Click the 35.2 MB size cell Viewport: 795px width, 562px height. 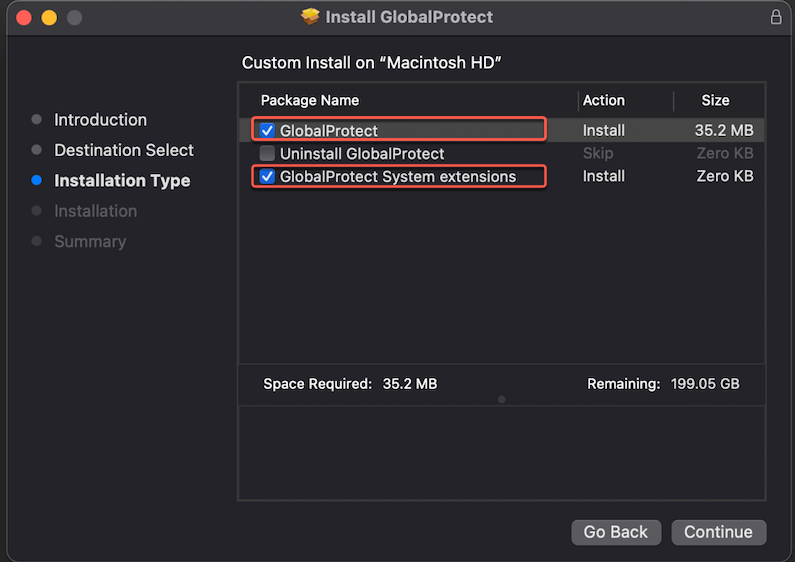724,130
